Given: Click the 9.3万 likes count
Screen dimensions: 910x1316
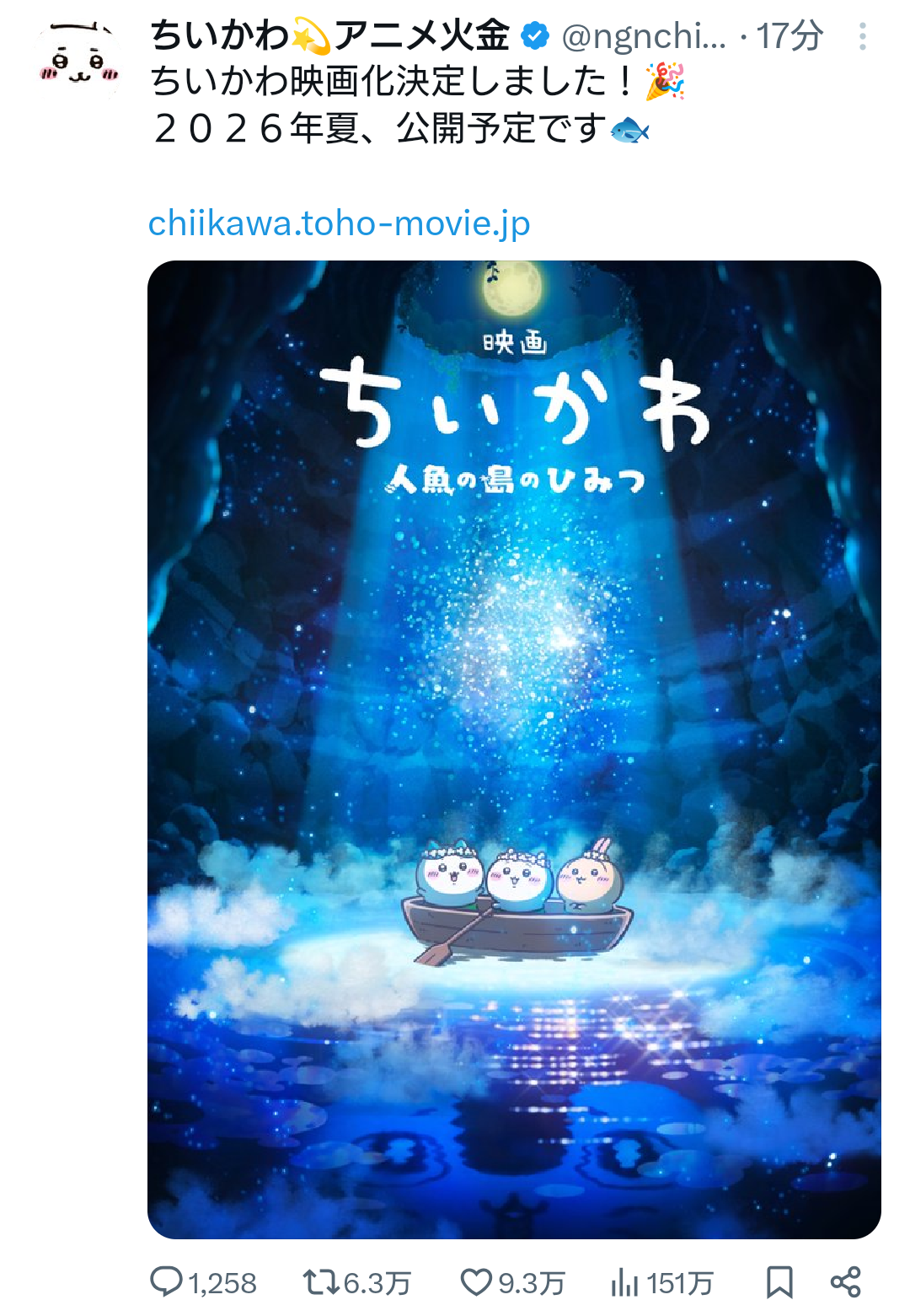Looking at the screenshot, I should tap(531, 1283).
